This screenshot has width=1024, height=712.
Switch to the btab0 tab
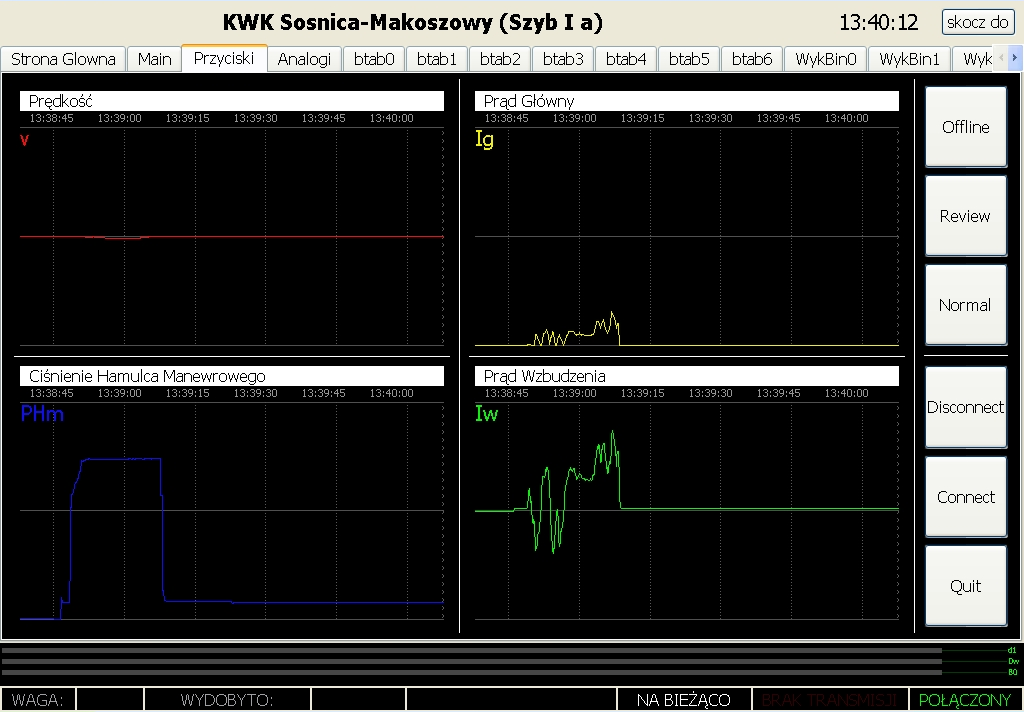coord(374,59)
